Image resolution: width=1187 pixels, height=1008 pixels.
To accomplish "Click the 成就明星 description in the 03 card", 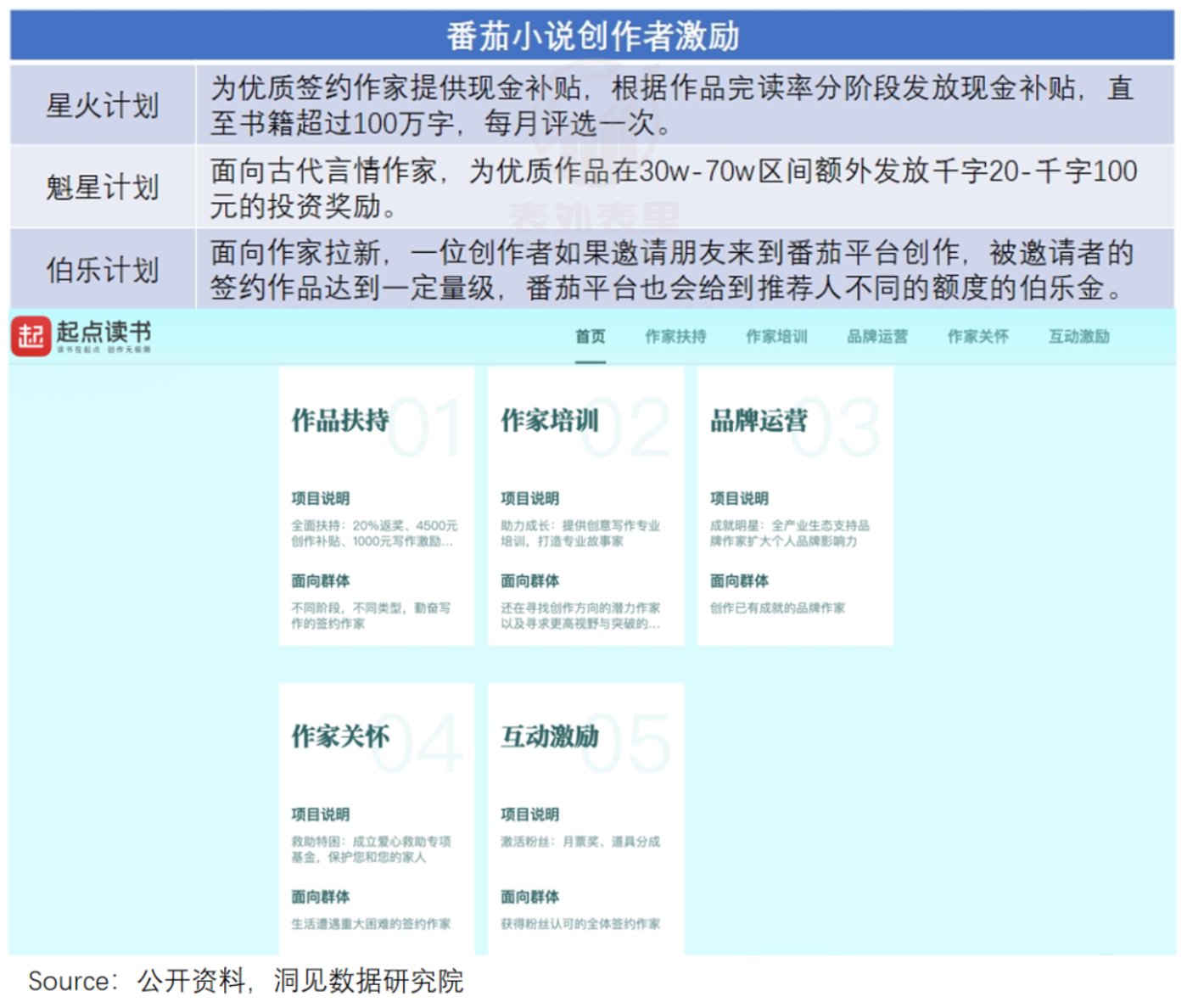I will [x=790, y=534].
